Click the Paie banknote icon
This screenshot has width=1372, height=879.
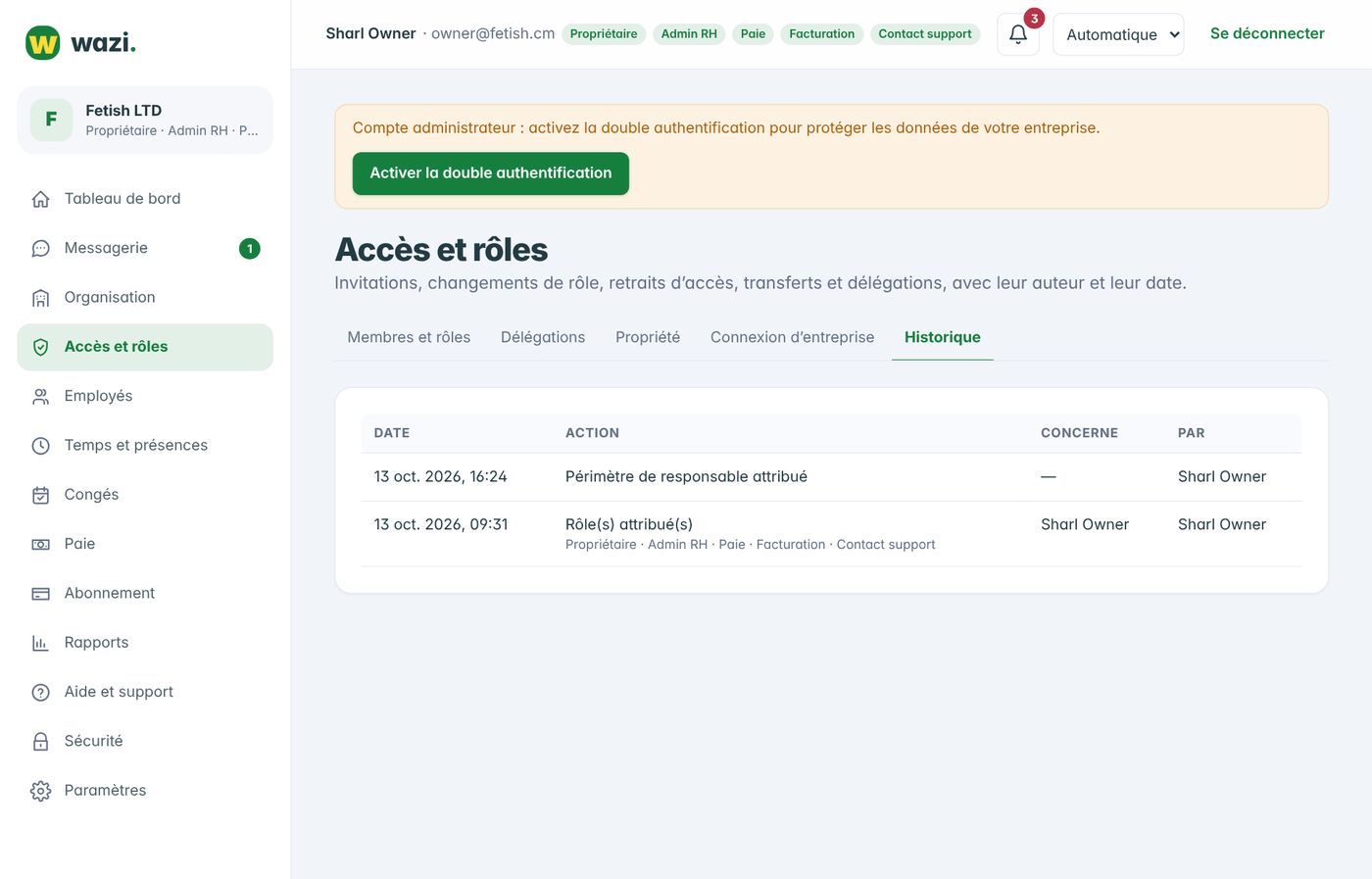[40, 544]
